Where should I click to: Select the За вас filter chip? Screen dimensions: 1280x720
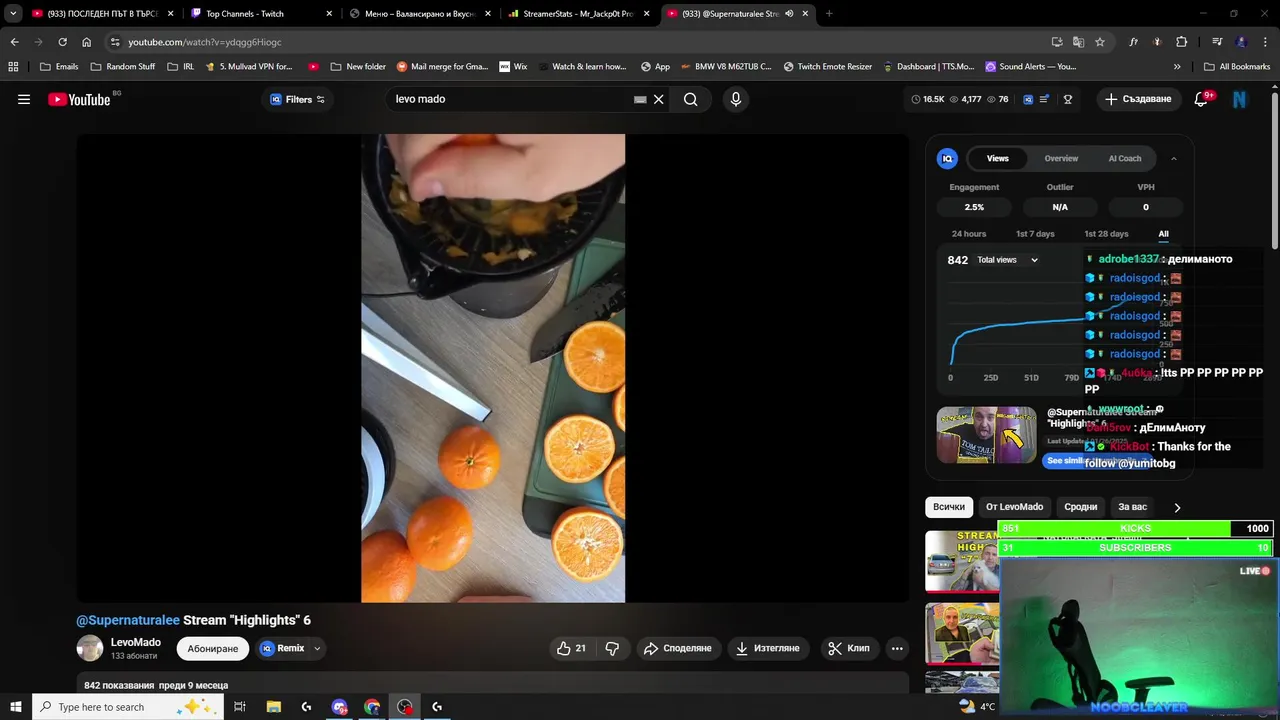tap(1133, 507)
